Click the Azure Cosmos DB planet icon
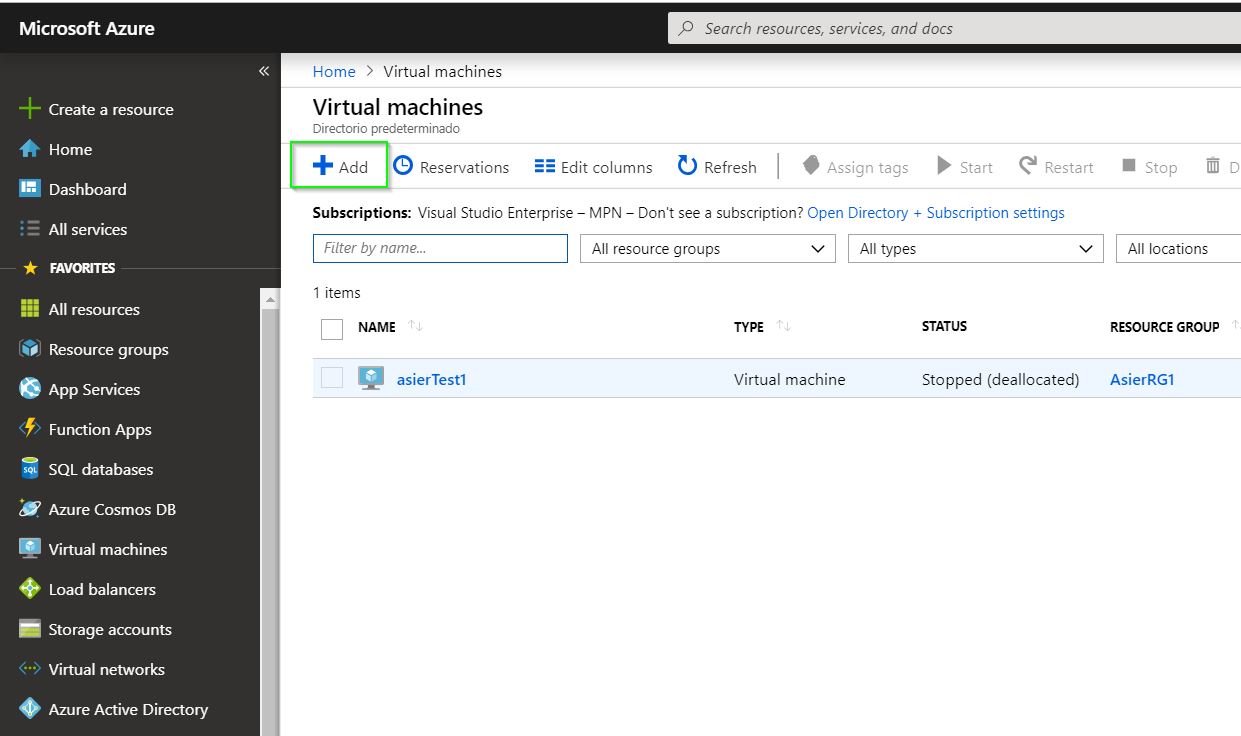This screenshot has height=736, width=1241. tap(30, 509)
